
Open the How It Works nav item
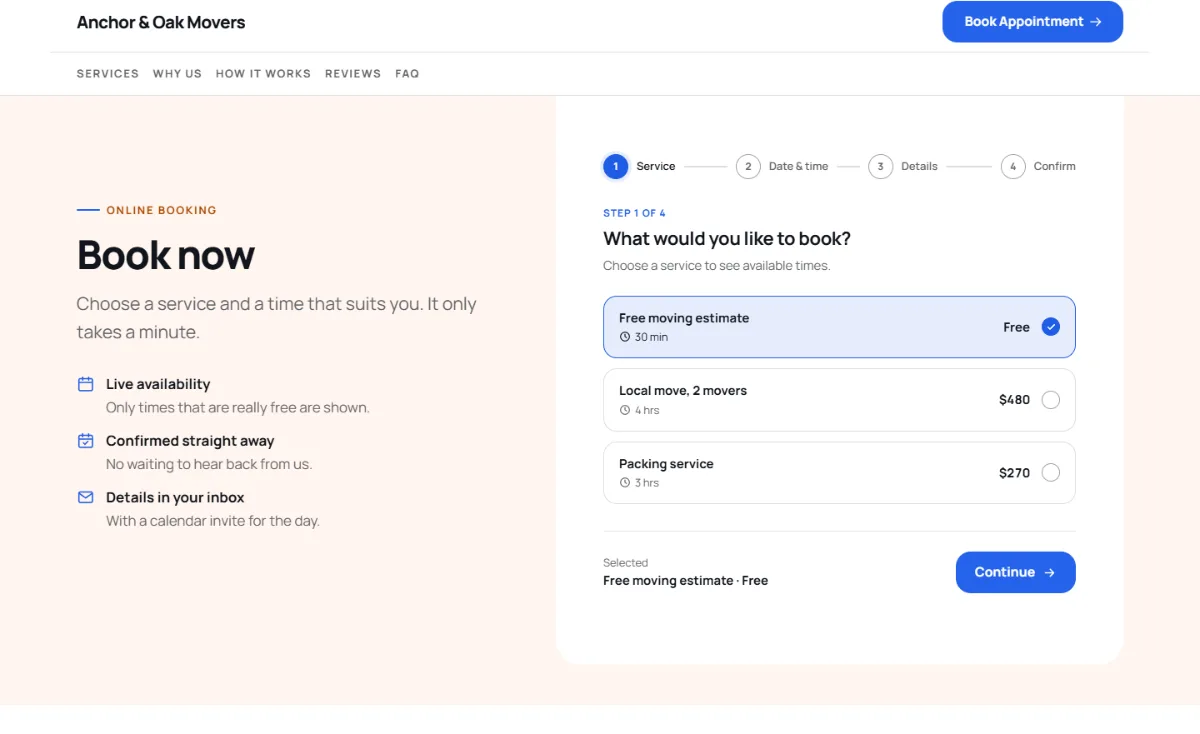coord(263,74)
